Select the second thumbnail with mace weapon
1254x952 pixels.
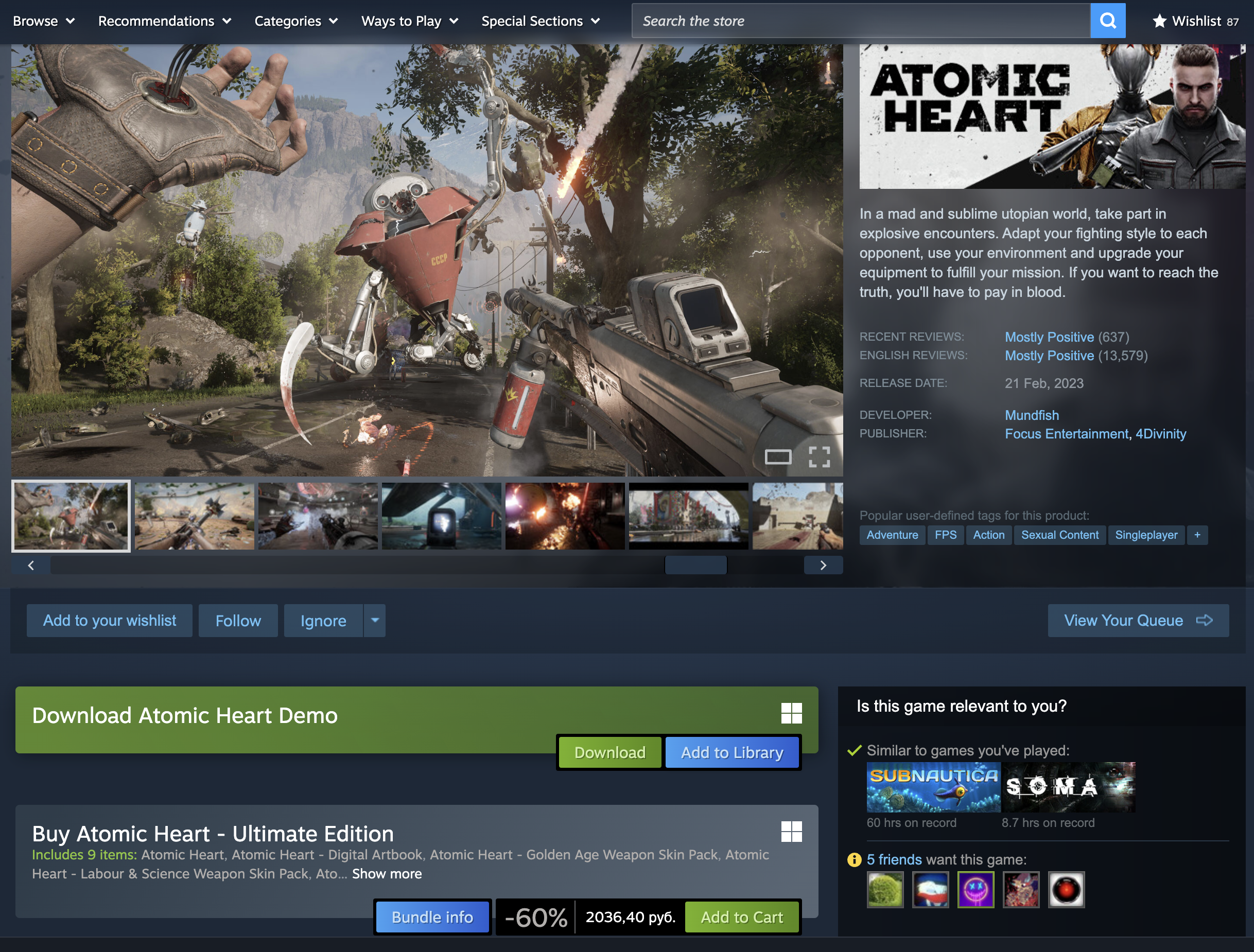[x=195, y=516]
